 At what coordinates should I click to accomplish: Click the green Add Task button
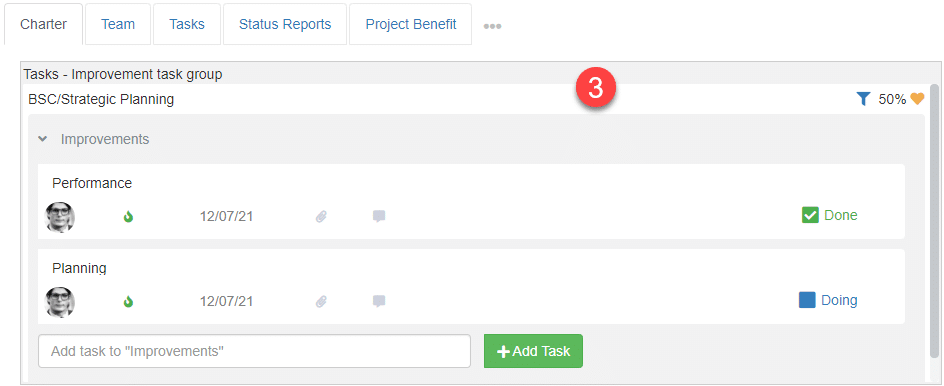coord(533,351)
